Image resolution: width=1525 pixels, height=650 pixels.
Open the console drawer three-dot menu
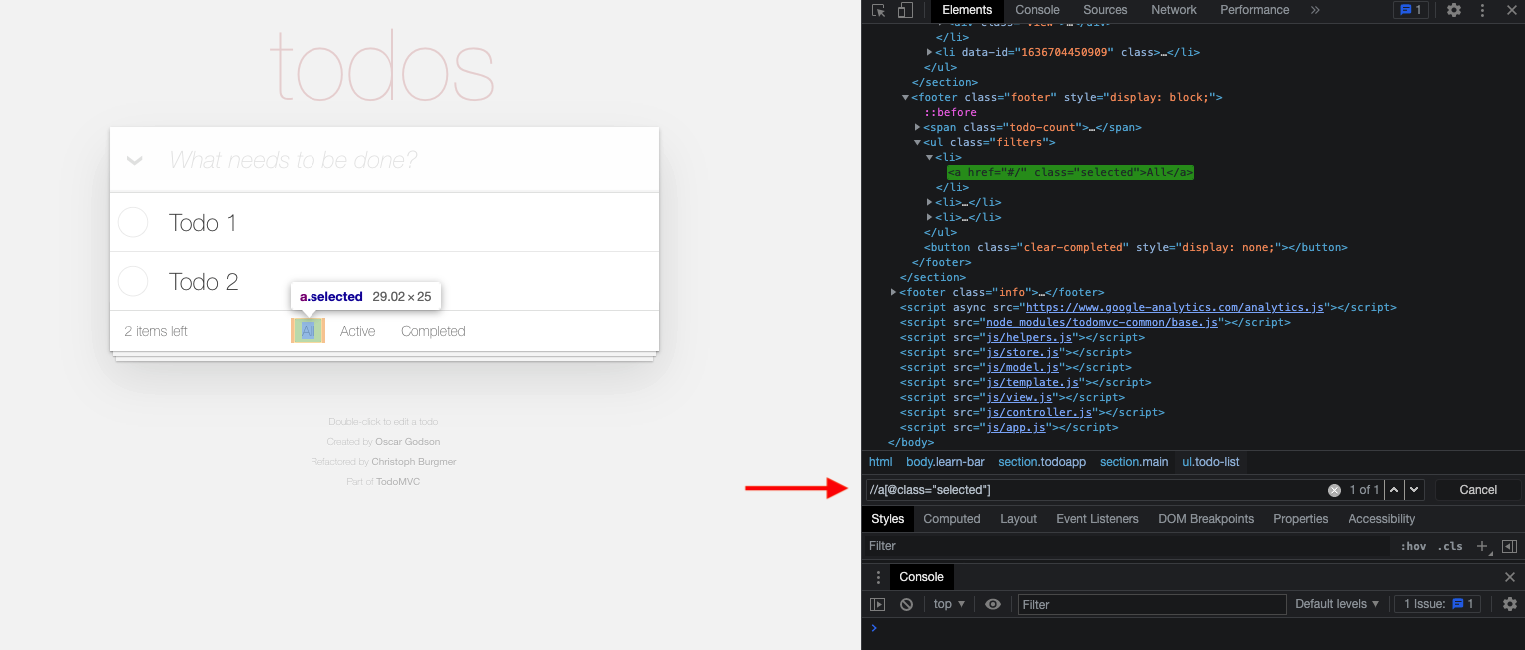click(x=878, y=577)
